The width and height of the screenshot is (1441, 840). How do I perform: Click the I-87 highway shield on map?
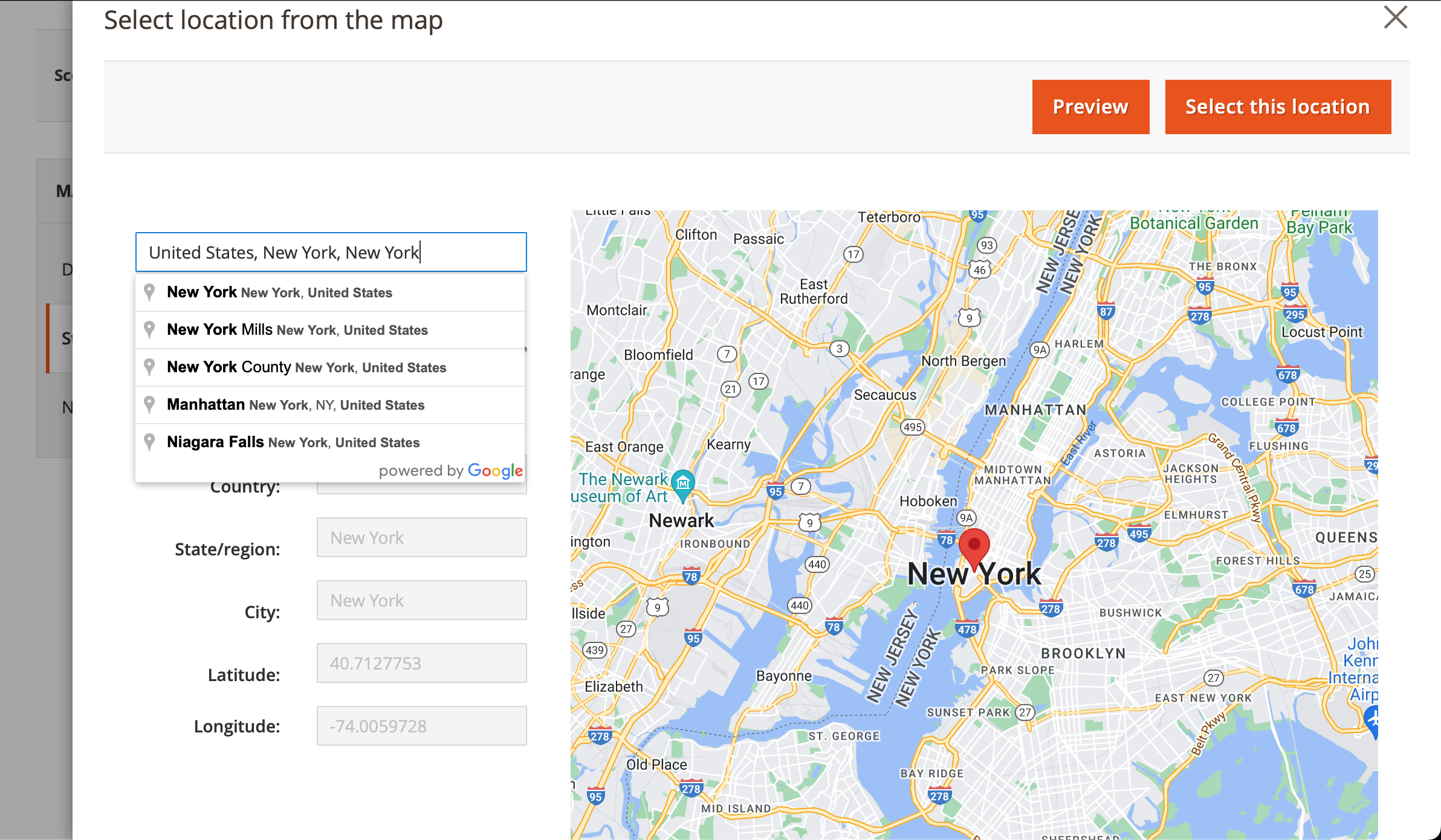click(x=1106, y=311)
